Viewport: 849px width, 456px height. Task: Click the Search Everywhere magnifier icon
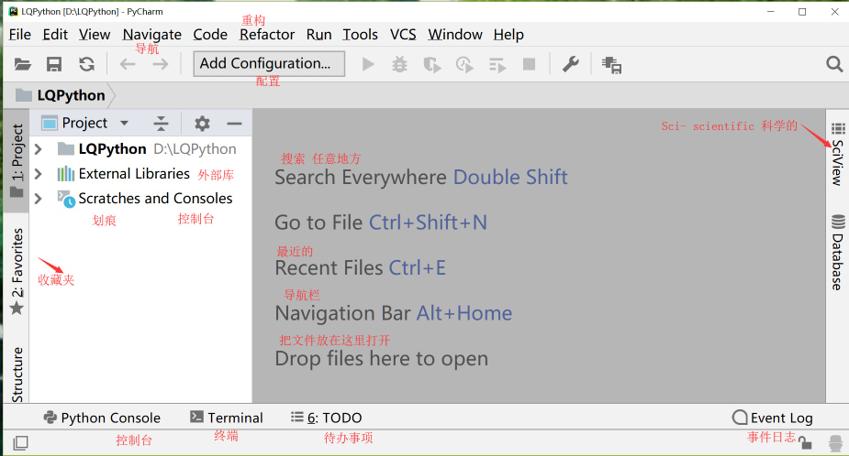click(834, 64)
